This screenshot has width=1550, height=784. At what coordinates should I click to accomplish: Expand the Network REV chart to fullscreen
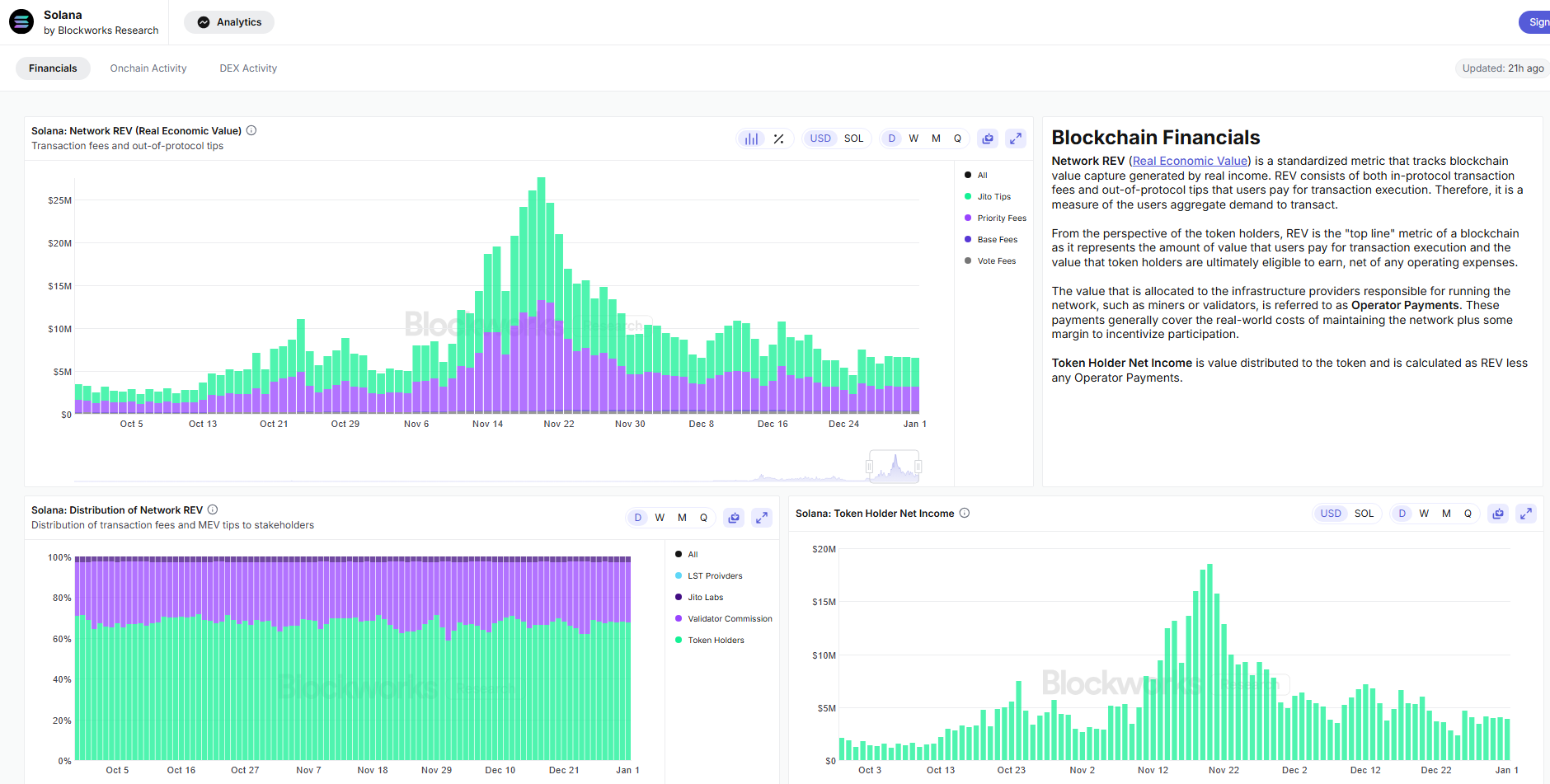point(1016,138)
